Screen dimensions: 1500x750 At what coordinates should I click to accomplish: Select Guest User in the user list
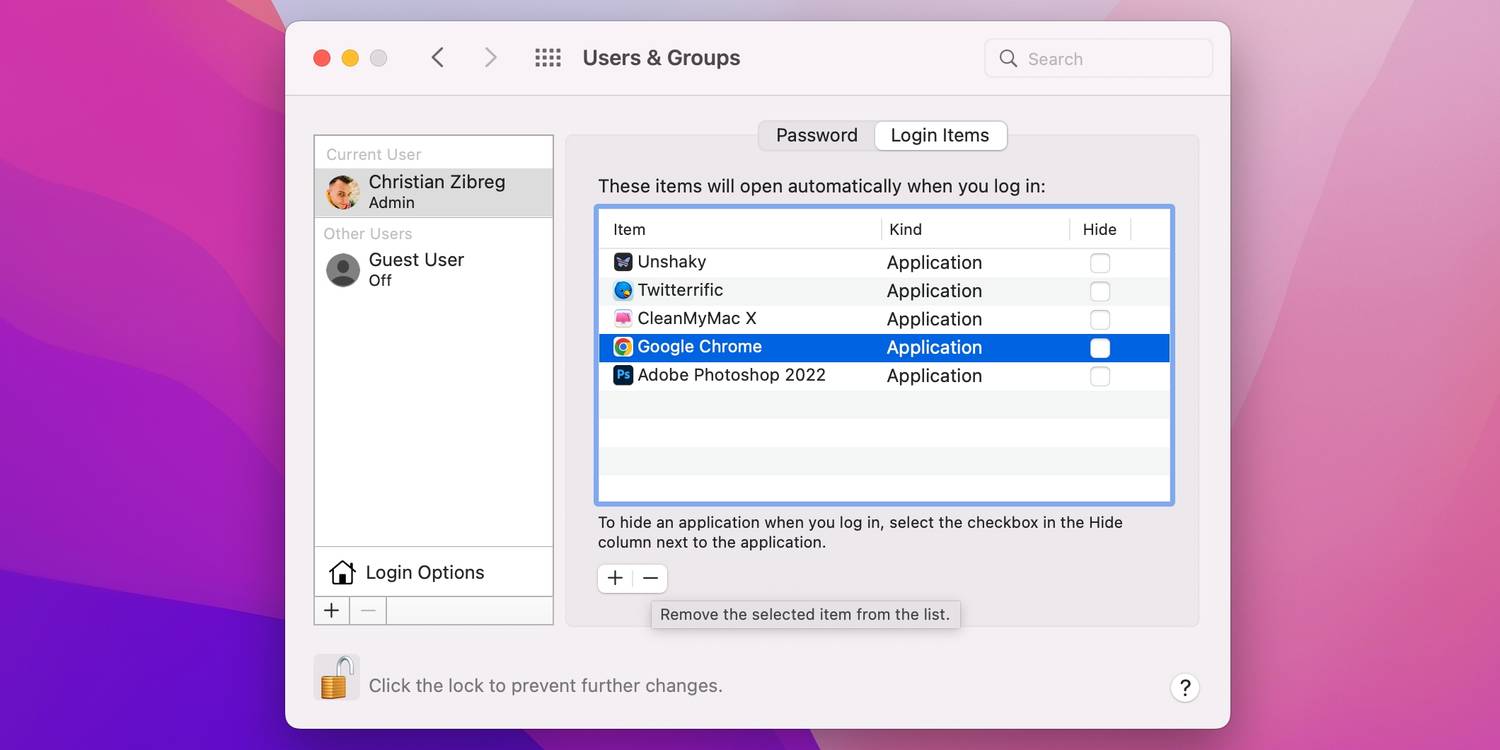(x=416, y=269)
